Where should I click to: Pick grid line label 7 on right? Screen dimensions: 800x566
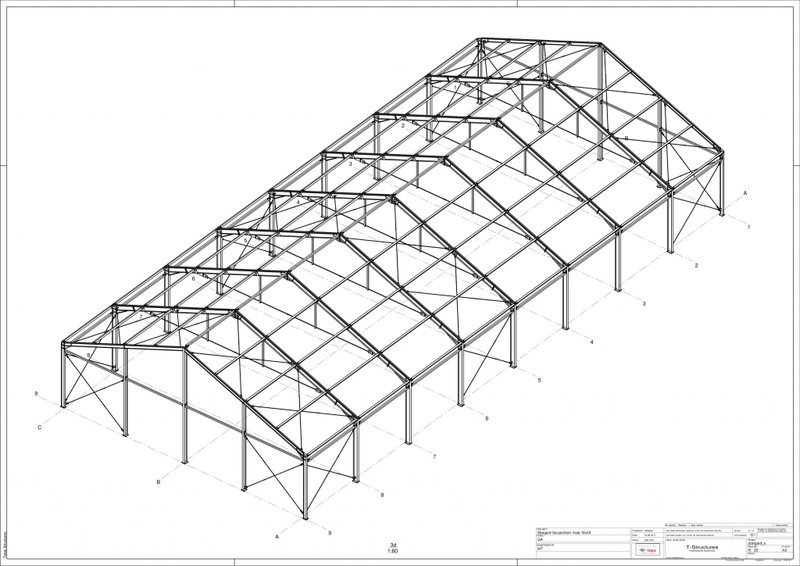coord(434,457)
